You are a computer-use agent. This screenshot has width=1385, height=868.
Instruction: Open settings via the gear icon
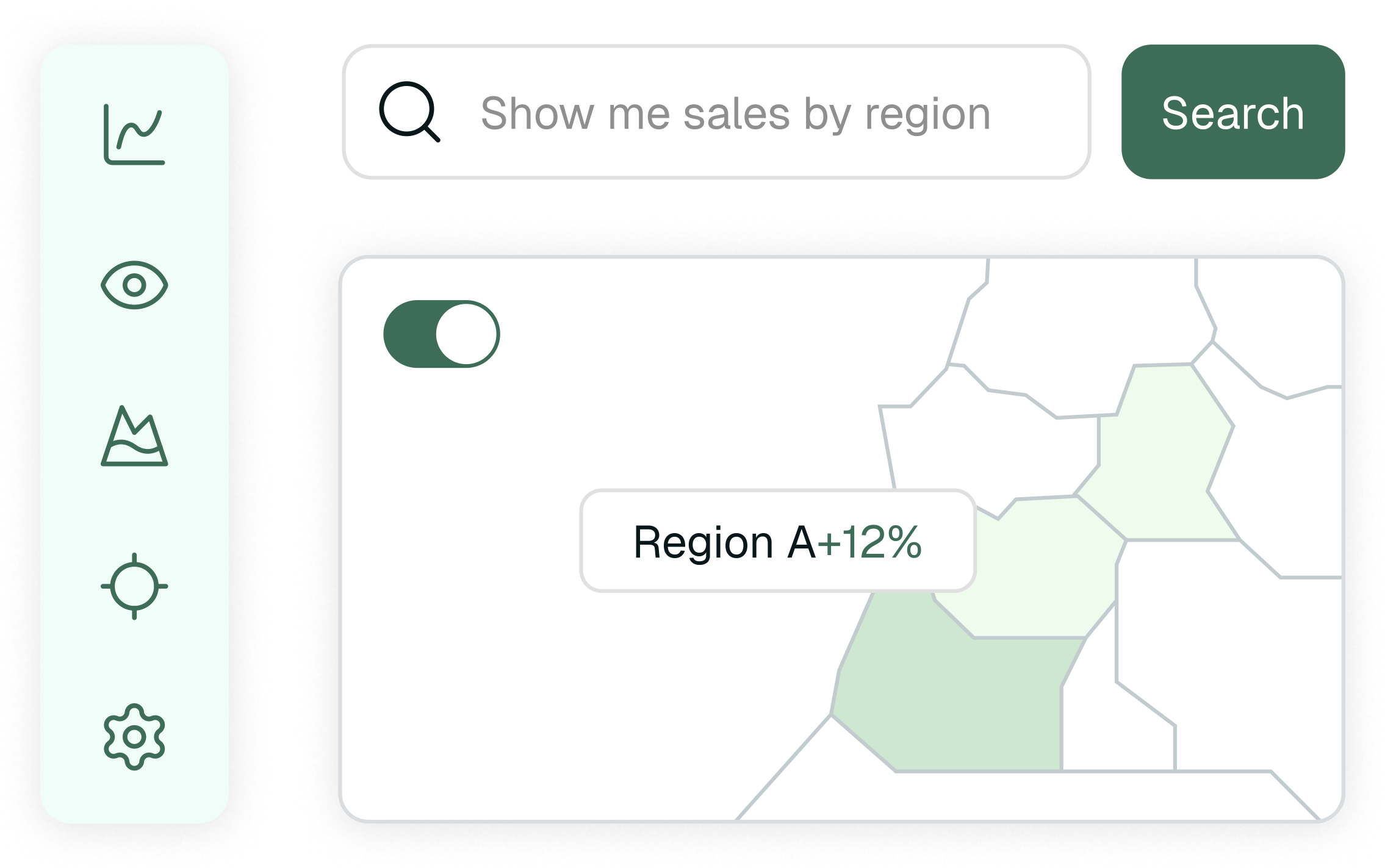[134, 737]
